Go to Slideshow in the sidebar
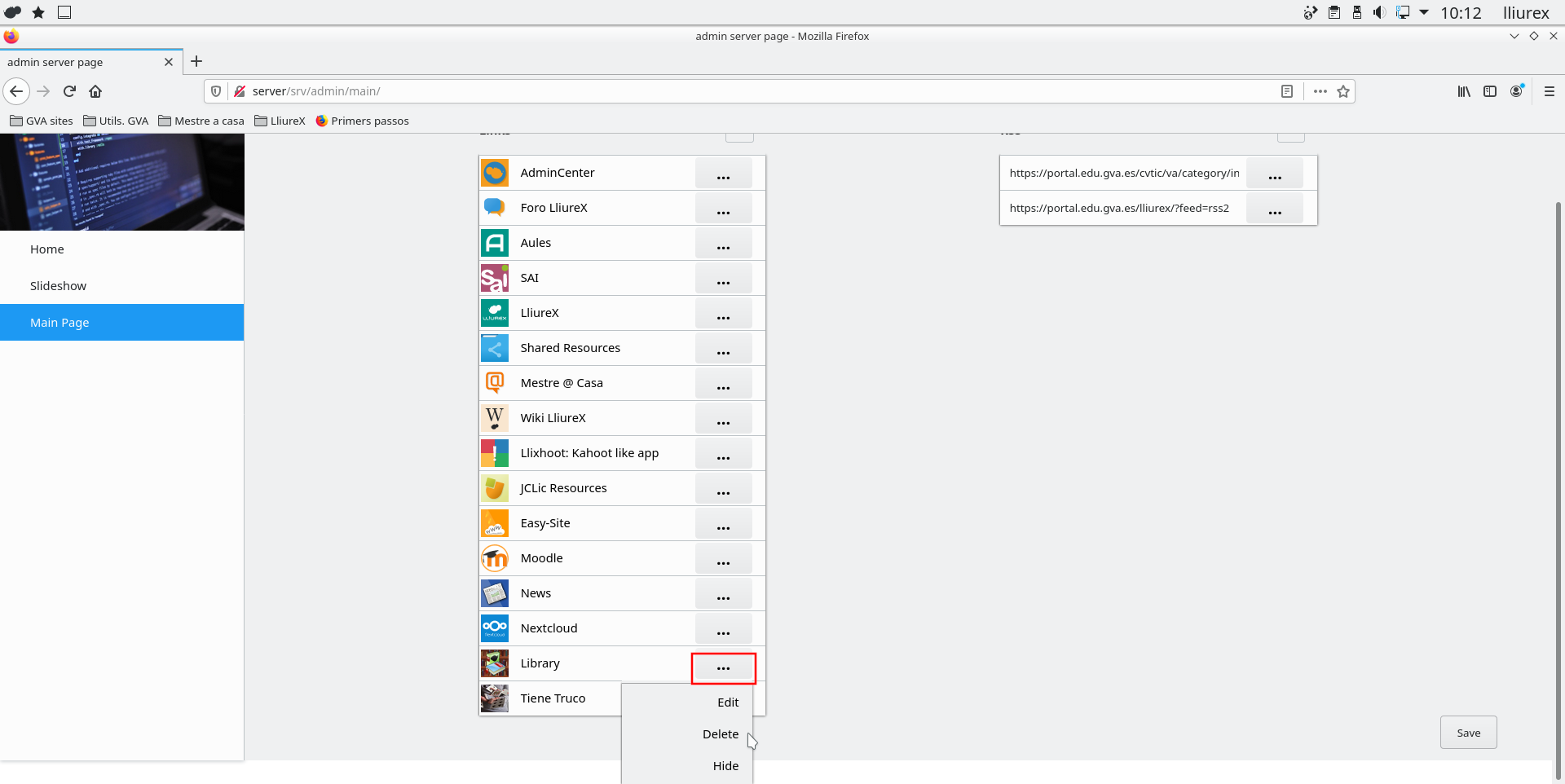The image size is (1565, 784). (x=58, y=286)
